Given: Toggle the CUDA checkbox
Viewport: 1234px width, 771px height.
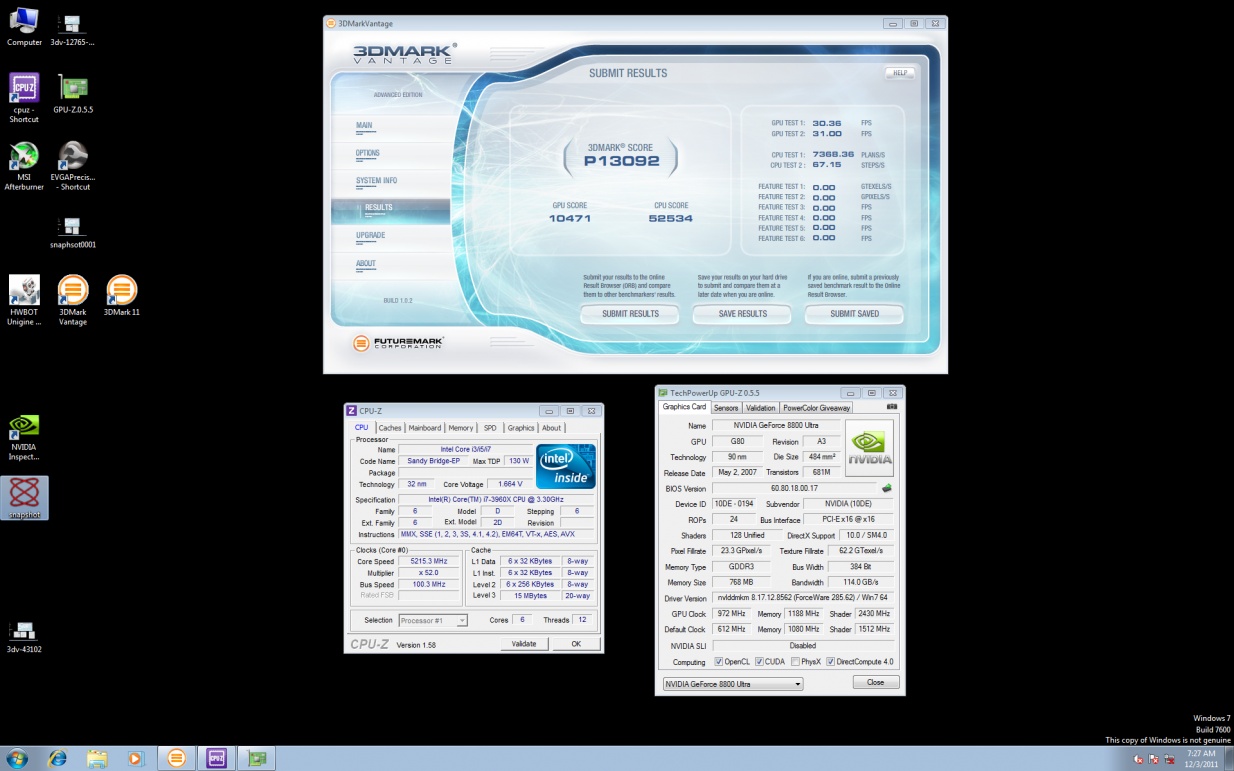Looking at the screenshot, I should click(x=759, y=662).
